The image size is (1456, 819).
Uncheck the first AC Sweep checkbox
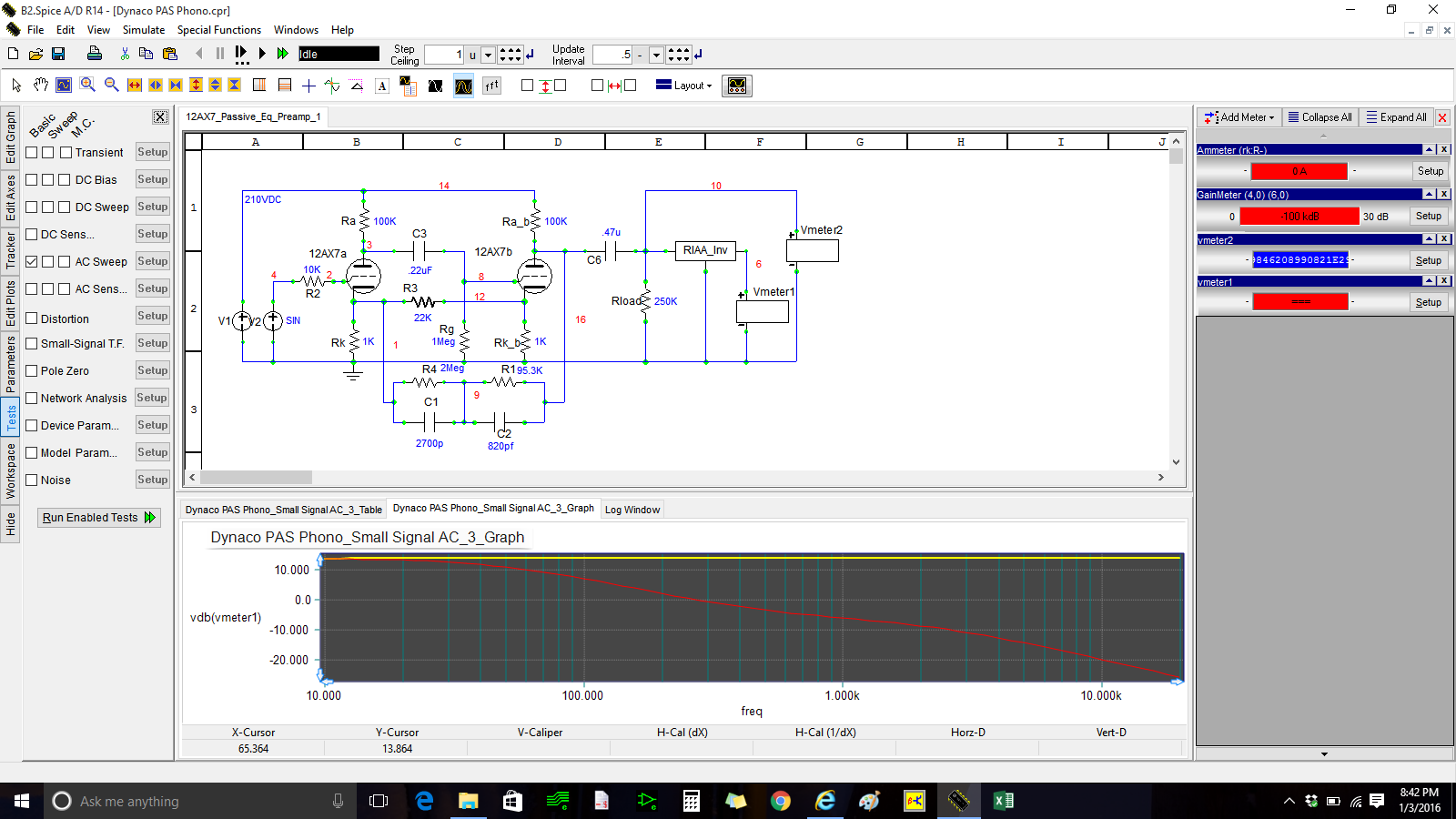[x=32, y=261]
